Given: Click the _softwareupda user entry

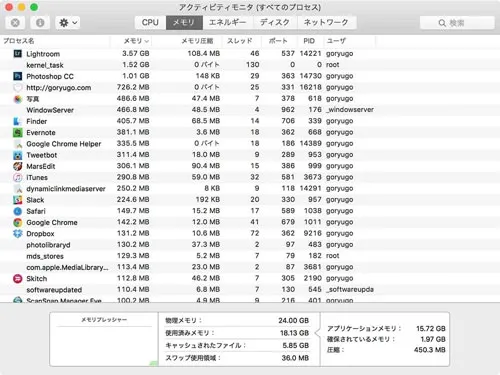Looking at the screenshot, I should pos(350,289).
